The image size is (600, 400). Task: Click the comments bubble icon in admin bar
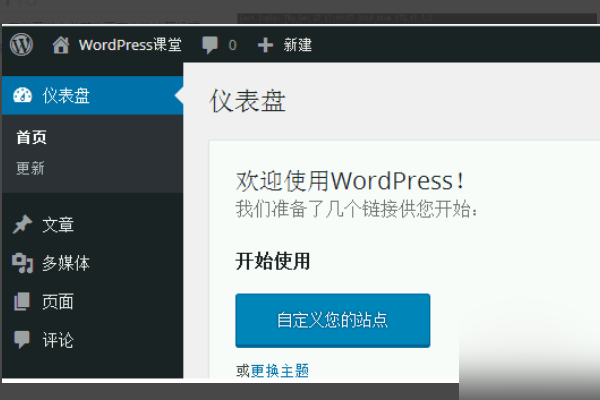coord(210,45)
